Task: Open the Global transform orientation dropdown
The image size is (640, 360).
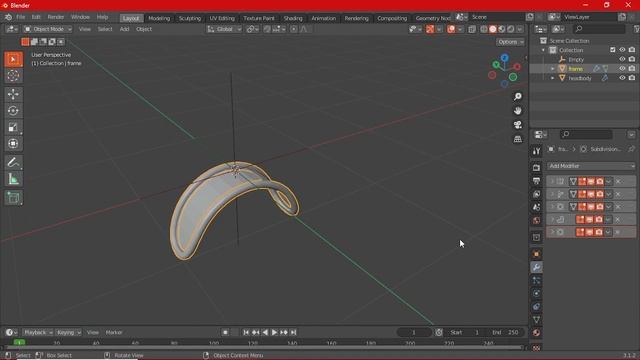Action: tap(224, 29)
